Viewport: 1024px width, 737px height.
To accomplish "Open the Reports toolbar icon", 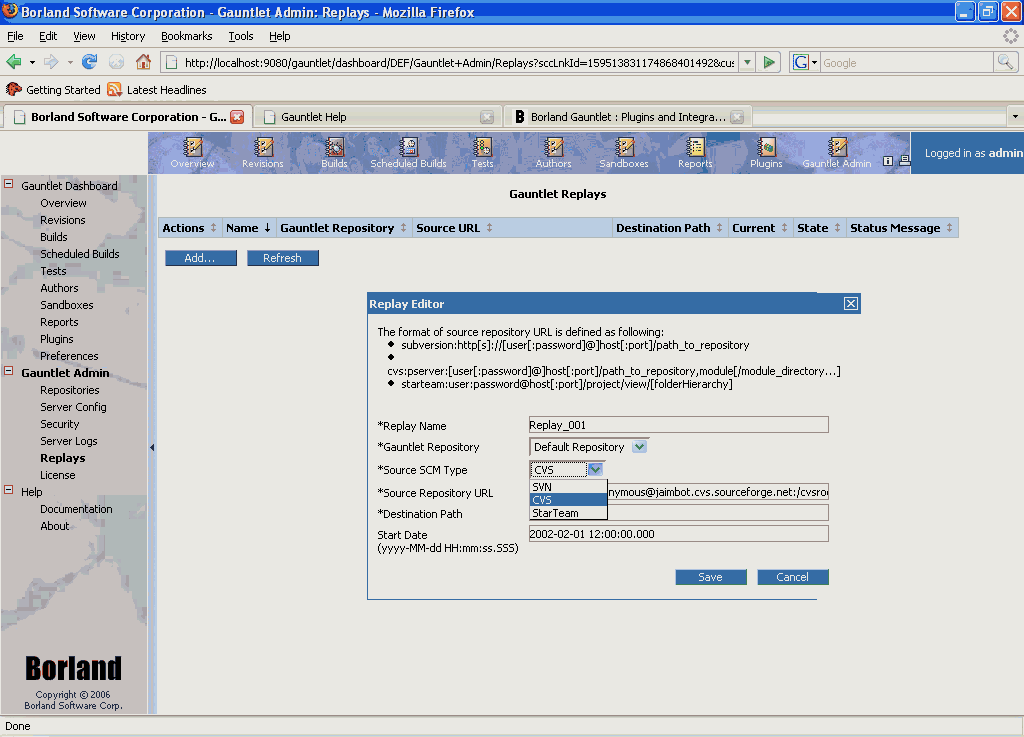I will (x=695, y=153).
